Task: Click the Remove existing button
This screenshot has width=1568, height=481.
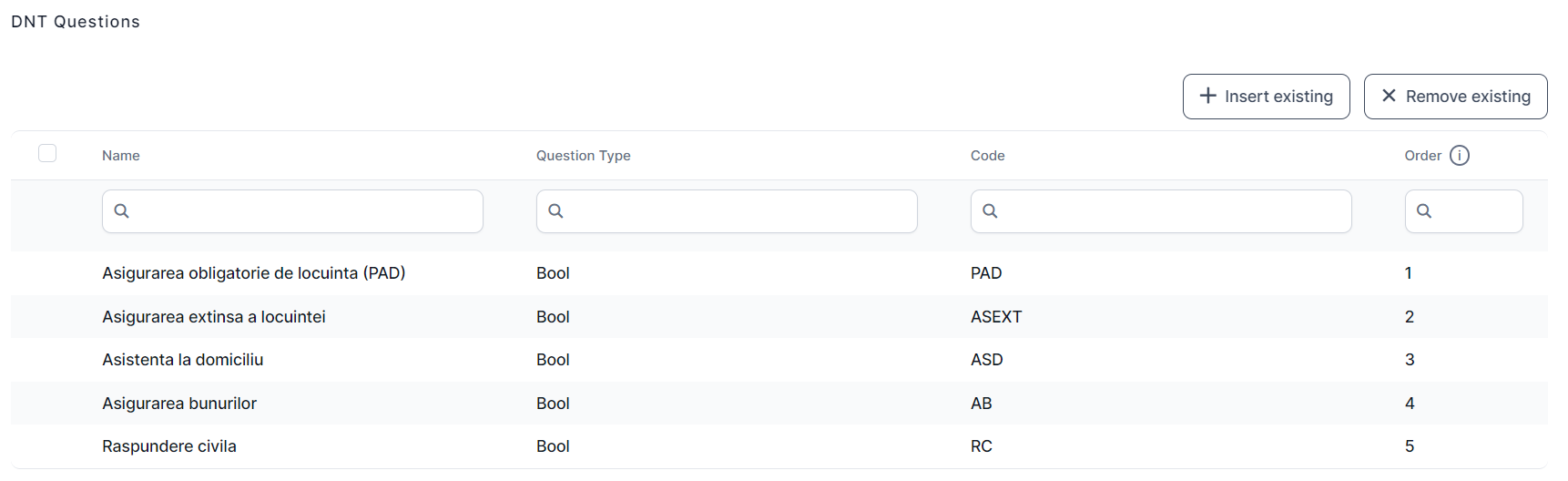Action: (1455, 97)
